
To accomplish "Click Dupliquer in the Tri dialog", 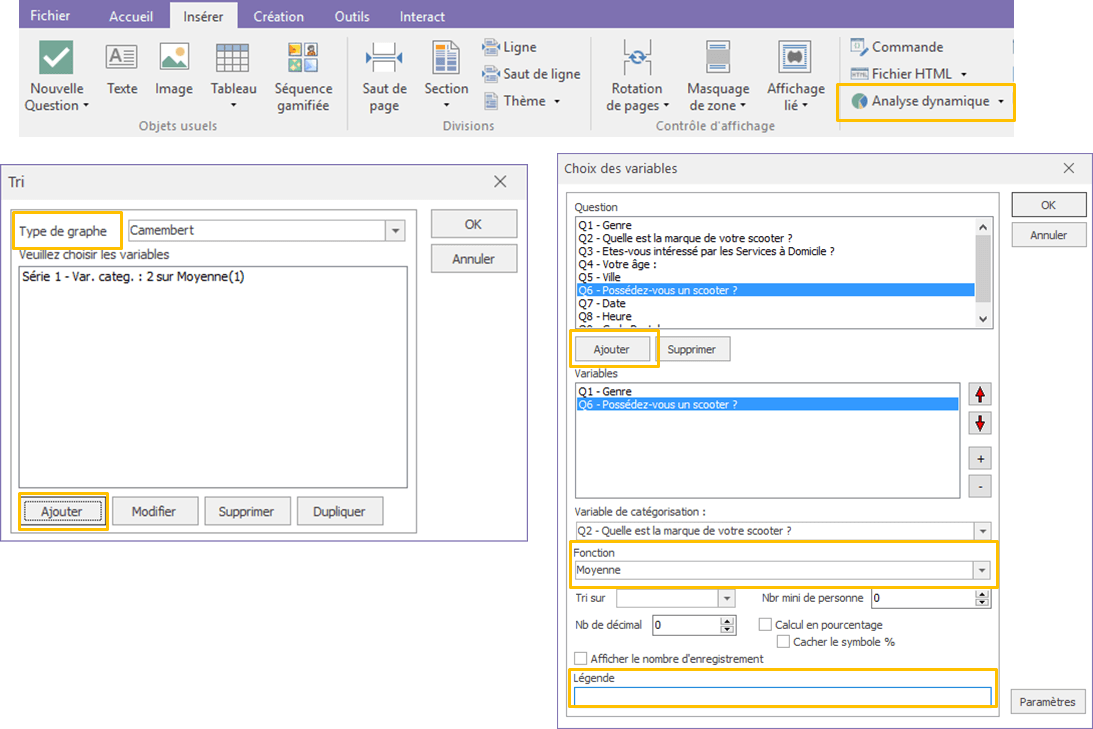I will (339, 512).
